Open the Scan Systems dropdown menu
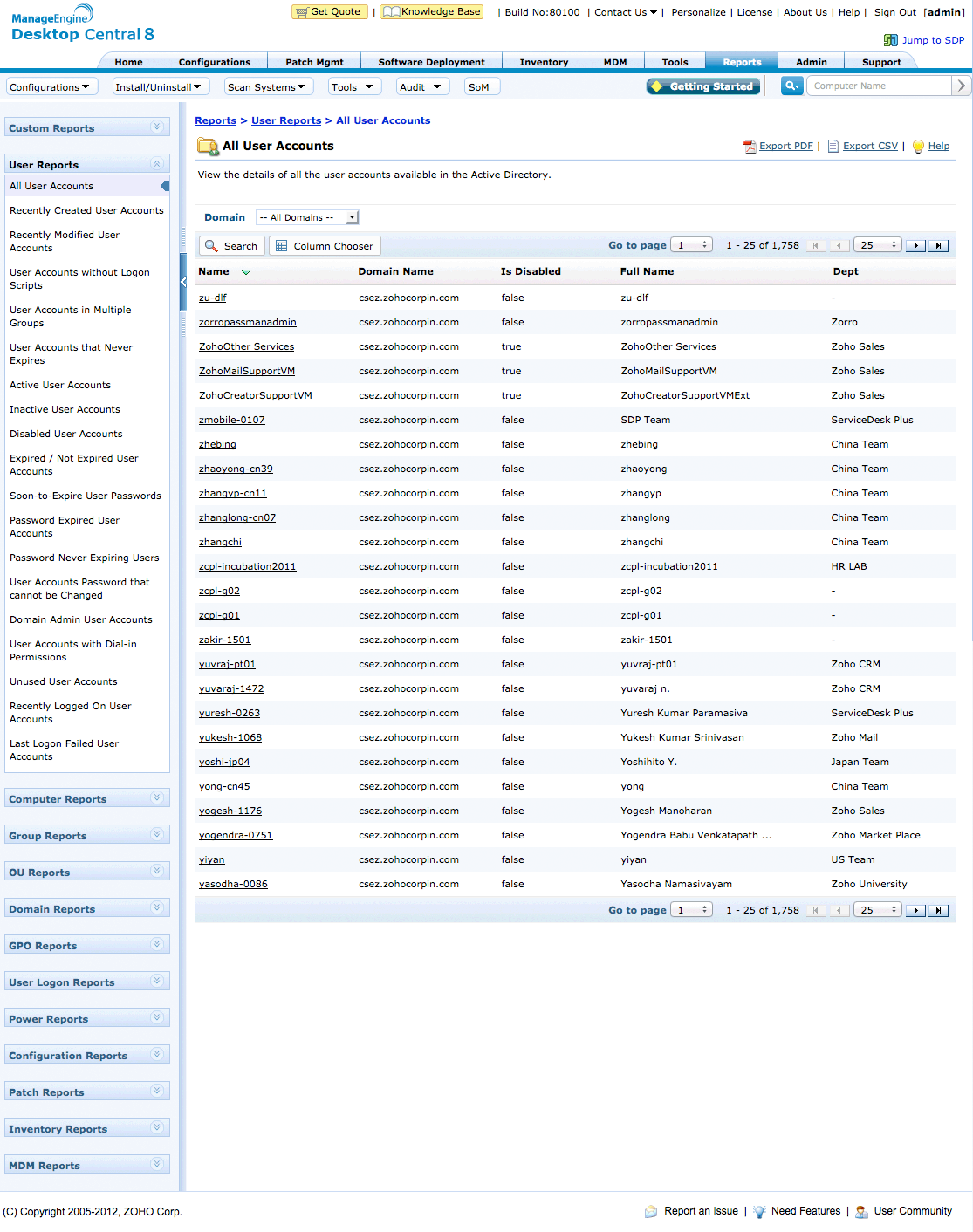973x1232 pixels. click(x=267, y=87)
